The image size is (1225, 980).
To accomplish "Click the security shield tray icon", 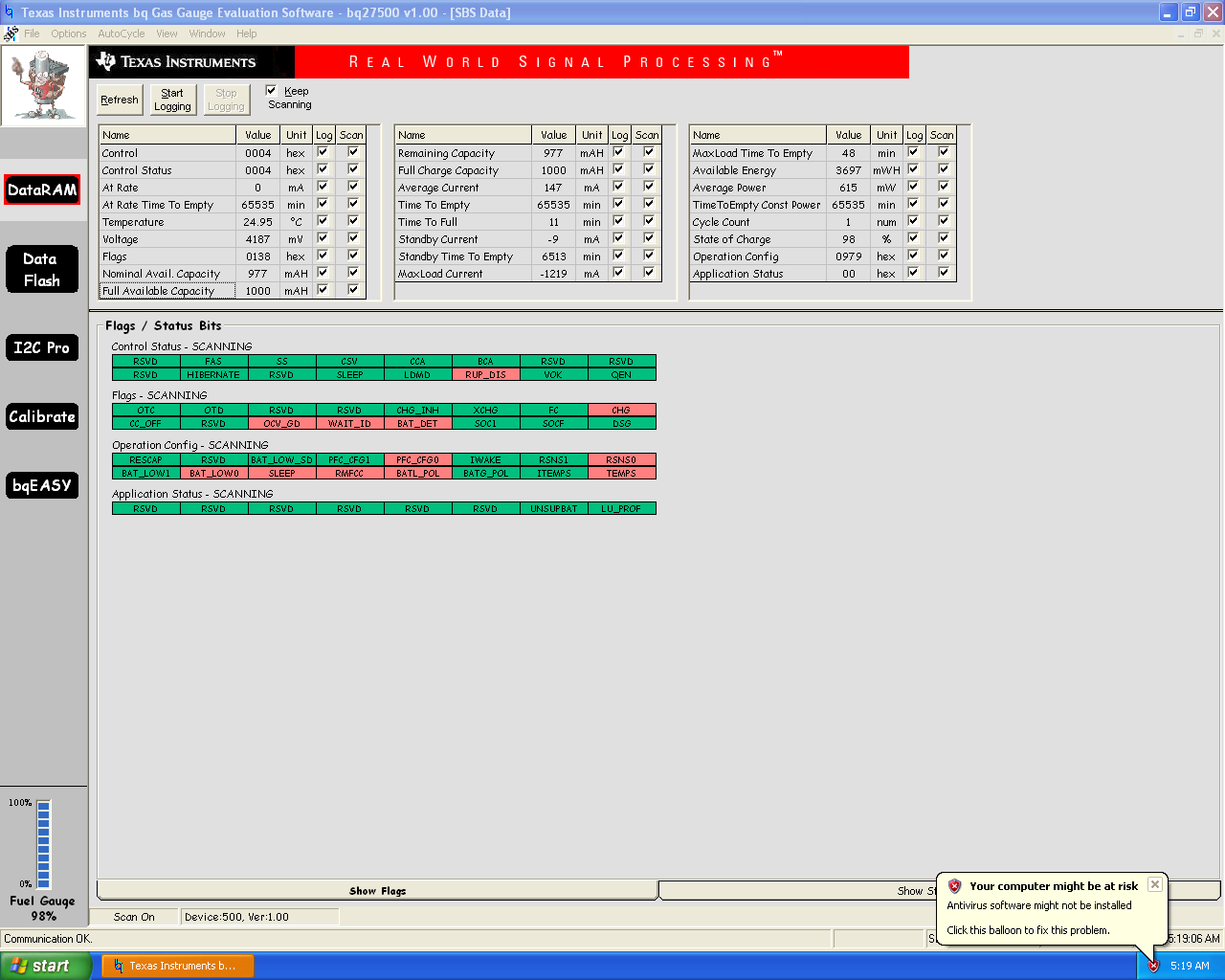I will (1153, 966).
